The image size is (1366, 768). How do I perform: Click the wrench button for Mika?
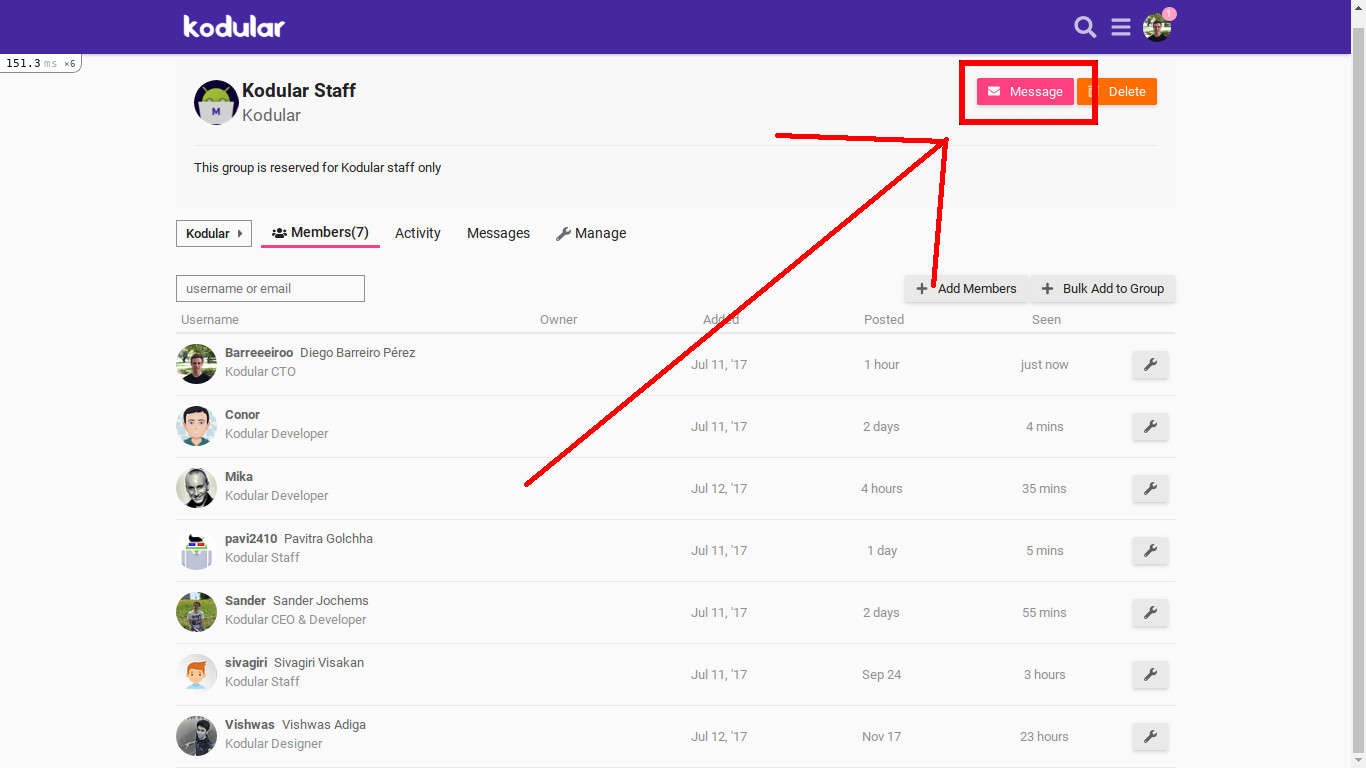(x=1150, y=489)
